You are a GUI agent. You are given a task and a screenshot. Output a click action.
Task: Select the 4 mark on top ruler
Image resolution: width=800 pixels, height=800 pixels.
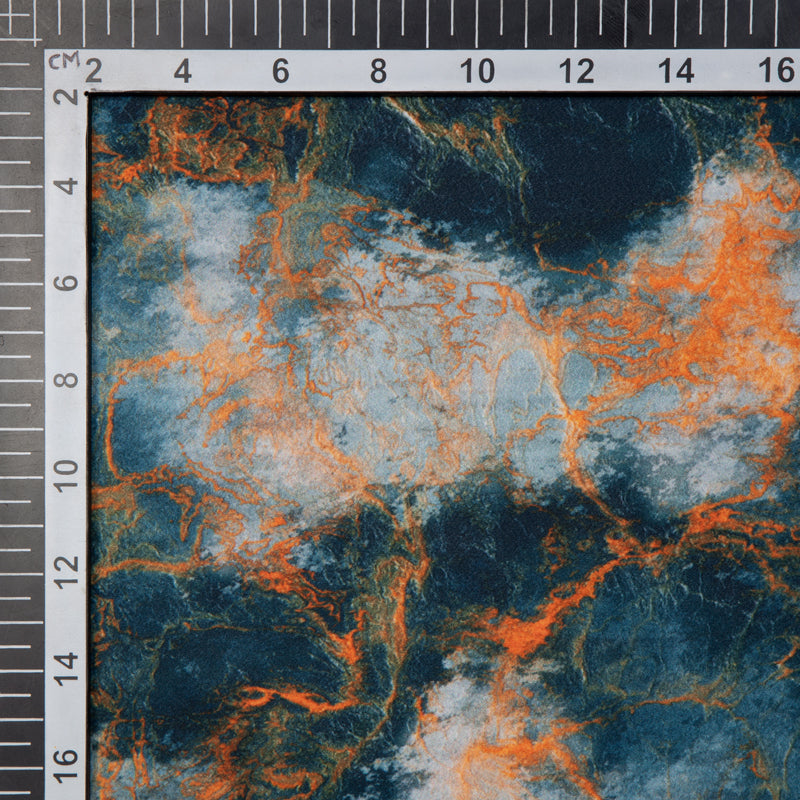pyautogui.click(x=183, y=72)
